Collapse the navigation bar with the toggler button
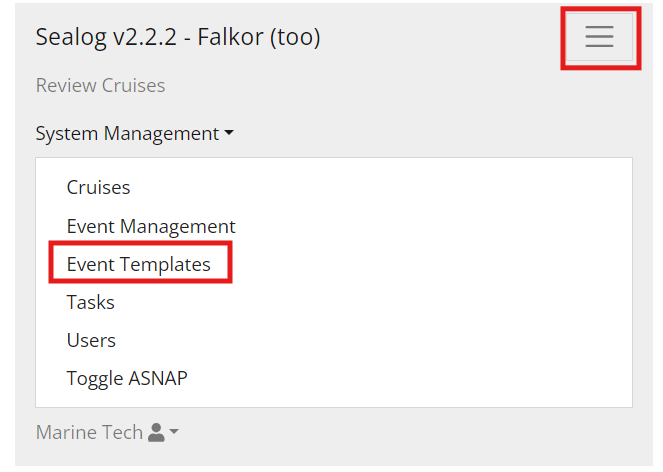The image size is (663, 472). point(599,36)
